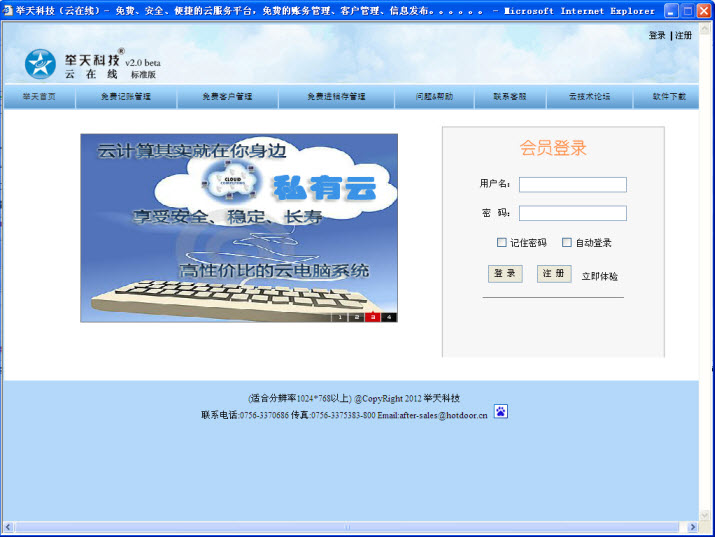
Task: Select the red slide 3 indicator
Action: [x=373, y=317]
